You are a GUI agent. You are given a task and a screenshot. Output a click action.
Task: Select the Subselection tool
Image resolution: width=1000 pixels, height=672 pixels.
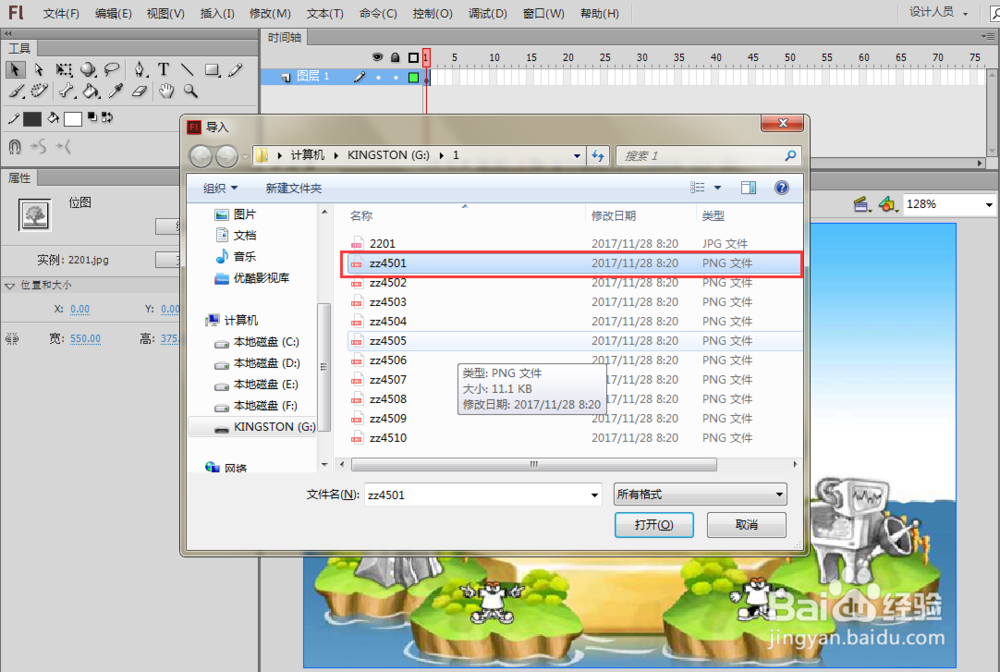[39, 69]
